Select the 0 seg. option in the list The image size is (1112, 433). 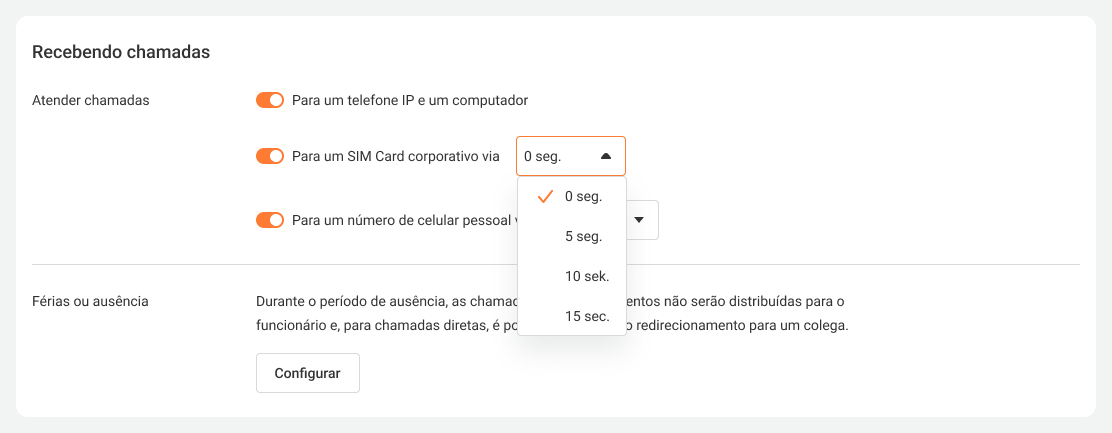(x=583, y=197)
